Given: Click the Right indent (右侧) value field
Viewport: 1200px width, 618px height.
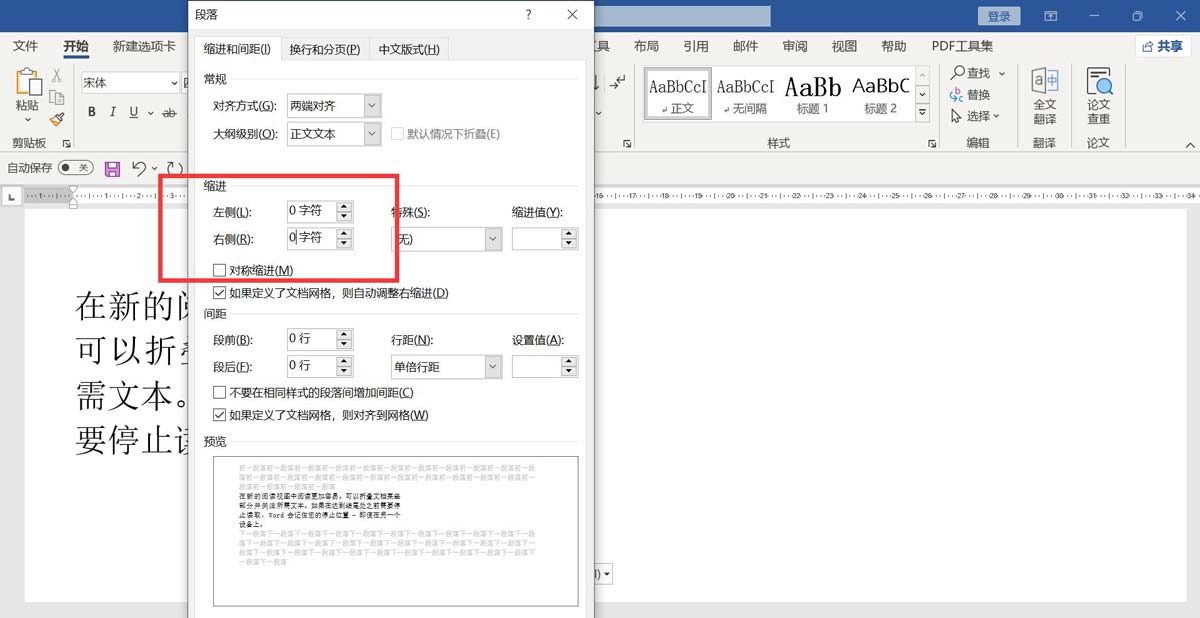Looking at the screenshot, I should tap(311, 238).
